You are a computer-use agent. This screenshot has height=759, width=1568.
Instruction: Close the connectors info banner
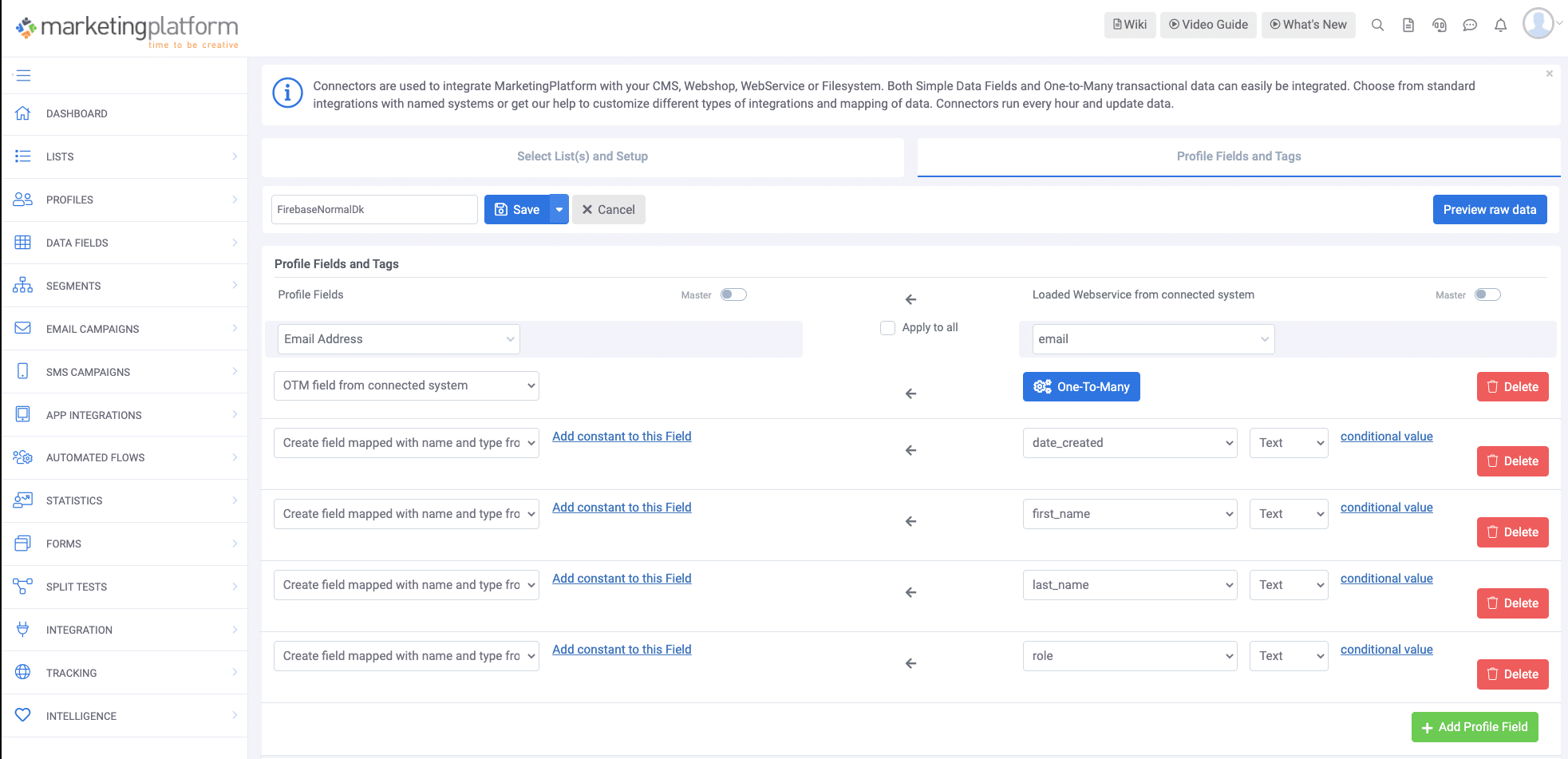[x=1550, y=73]
